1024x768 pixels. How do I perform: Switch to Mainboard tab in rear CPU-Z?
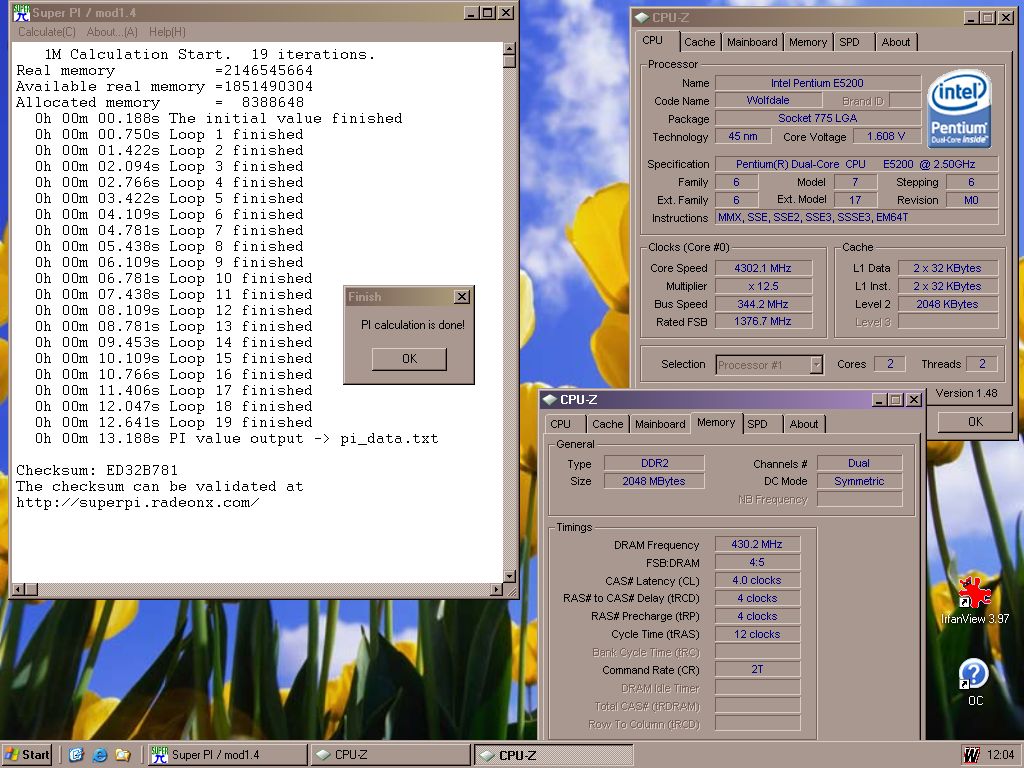point(752,42)
